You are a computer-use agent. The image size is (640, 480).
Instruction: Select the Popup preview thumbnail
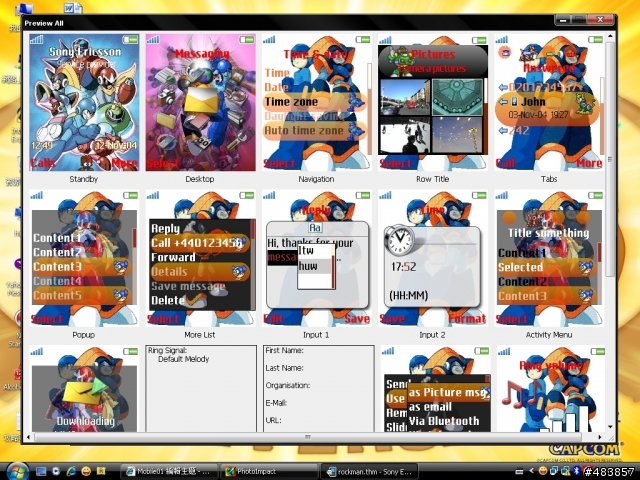point(84,258)
